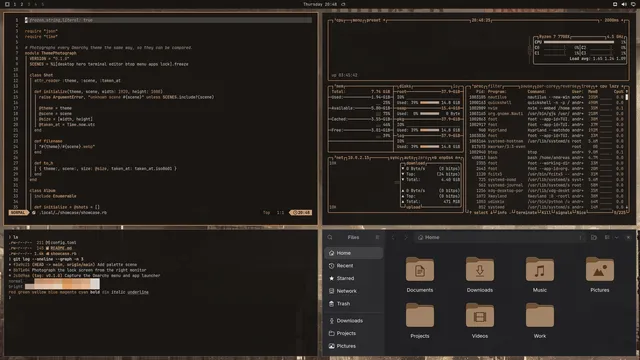The width and height of the screenshot is (640, 360).
Task: Go back using Files back arrow
Action: (393, 237)
